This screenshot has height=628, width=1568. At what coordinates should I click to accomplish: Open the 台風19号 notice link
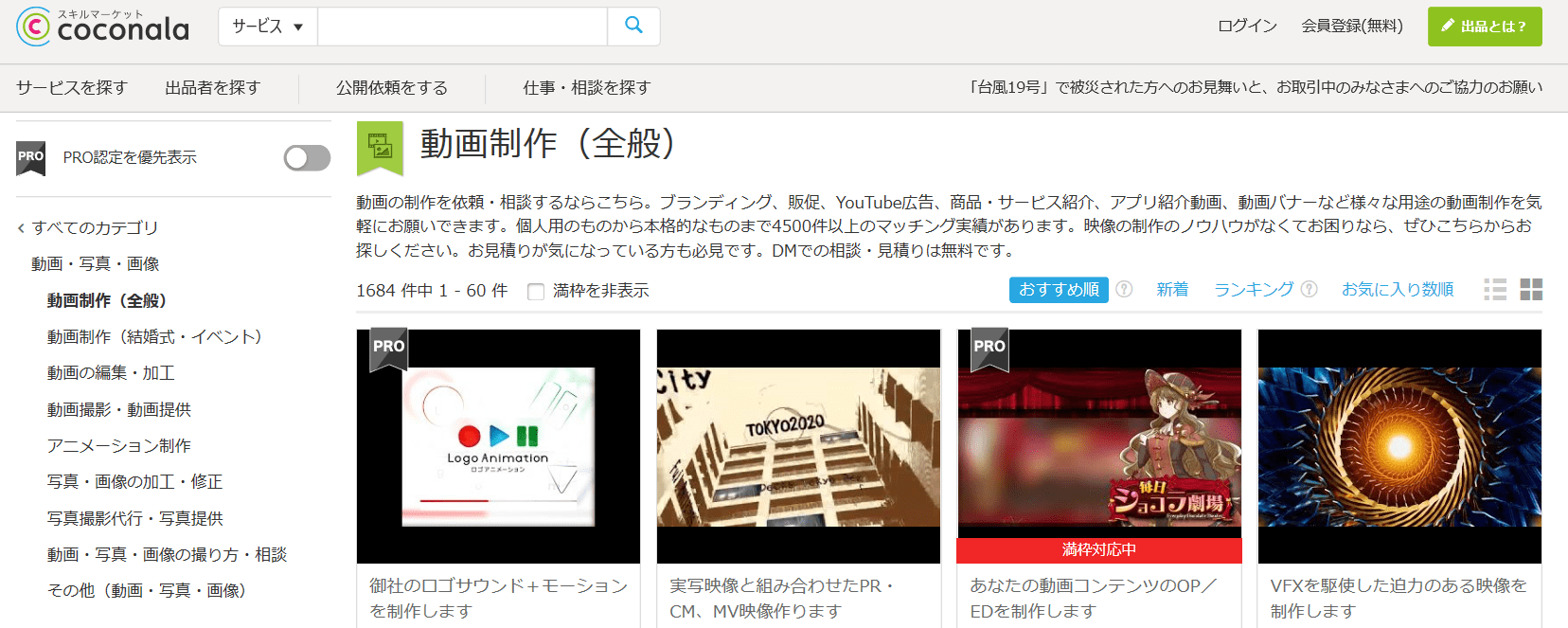pos(1254,88)
